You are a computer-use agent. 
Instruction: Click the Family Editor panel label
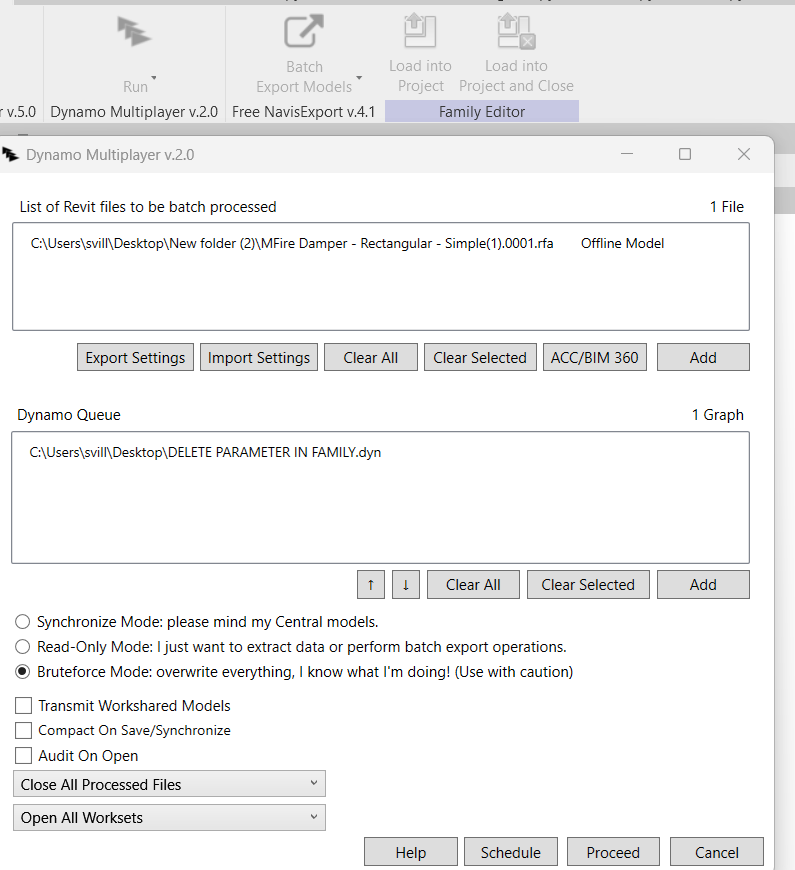tap(482, 112)
